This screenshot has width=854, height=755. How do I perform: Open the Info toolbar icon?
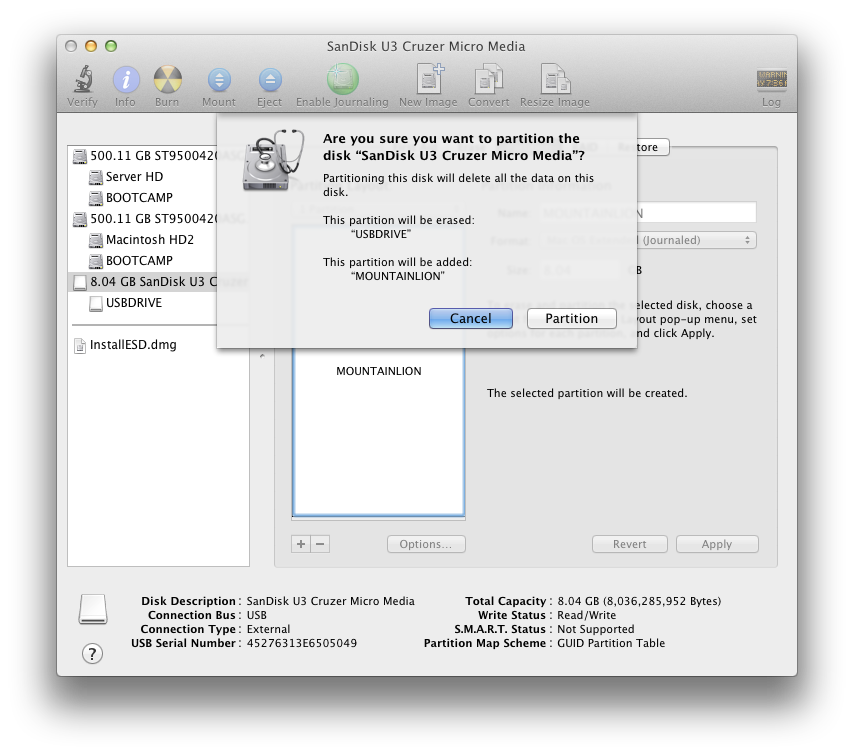coord(126,80)
